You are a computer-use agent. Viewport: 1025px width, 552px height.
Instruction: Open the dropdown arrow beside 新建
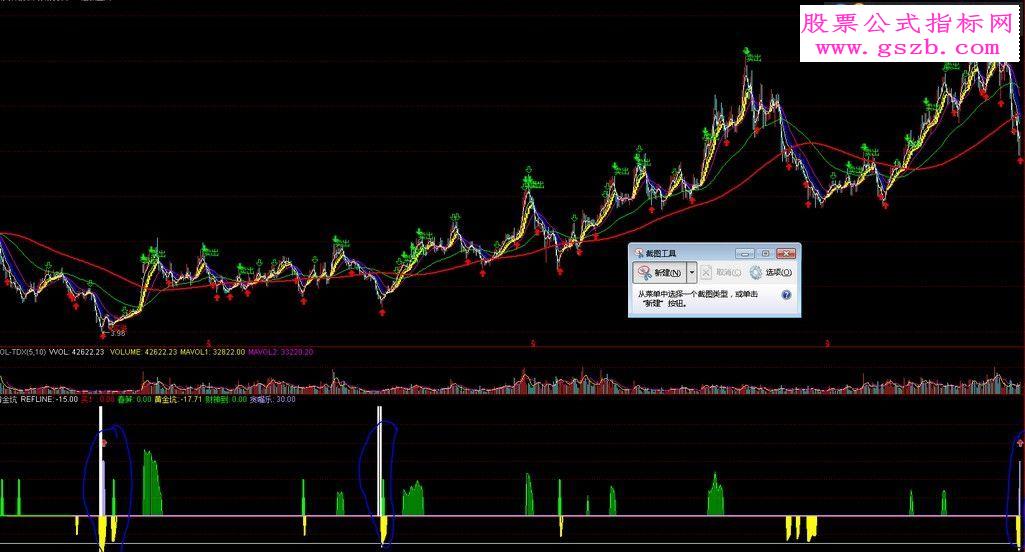(692, 273)
